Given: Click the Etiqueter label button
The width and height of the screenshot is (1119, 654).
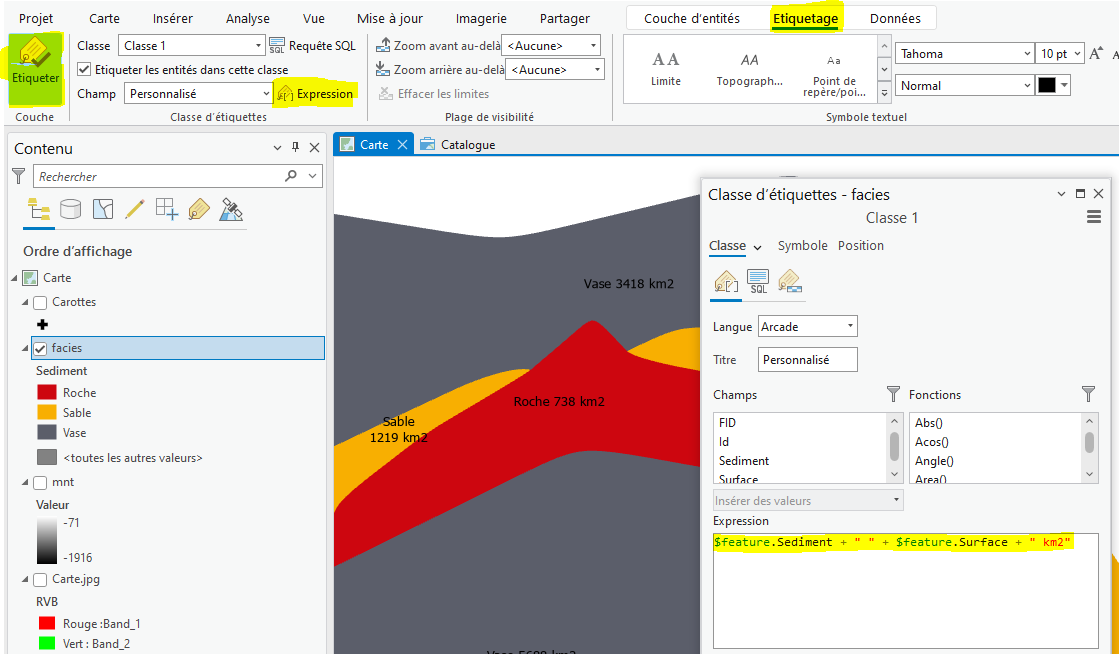Looking at the screenshot, I should tap(36, 67).
